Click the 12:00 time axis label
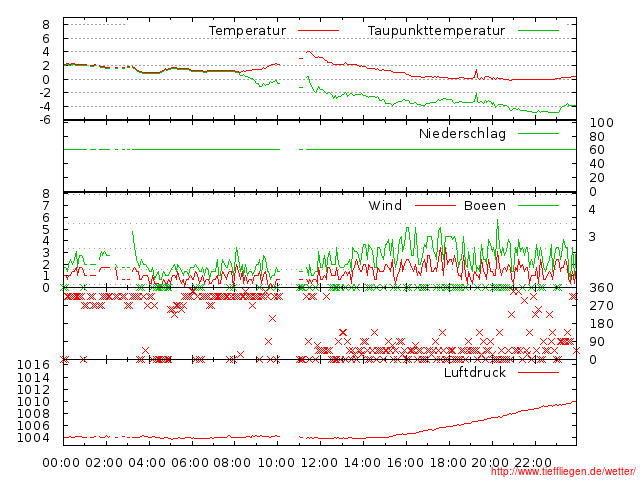 [319, 463]
